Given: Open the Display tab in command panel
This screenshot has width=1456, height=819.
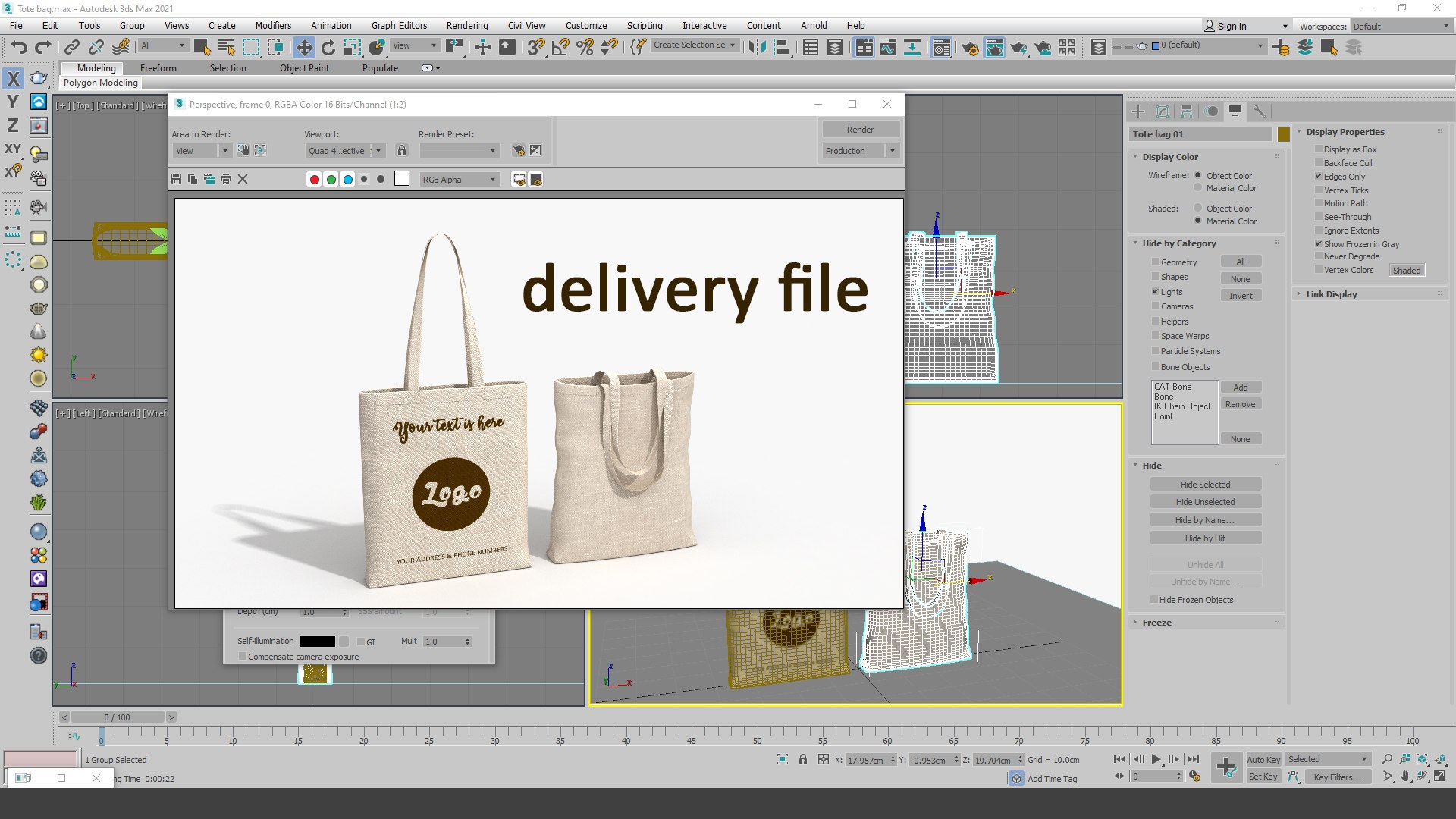Looking at the screenshot, I should tap(1236, 111).
